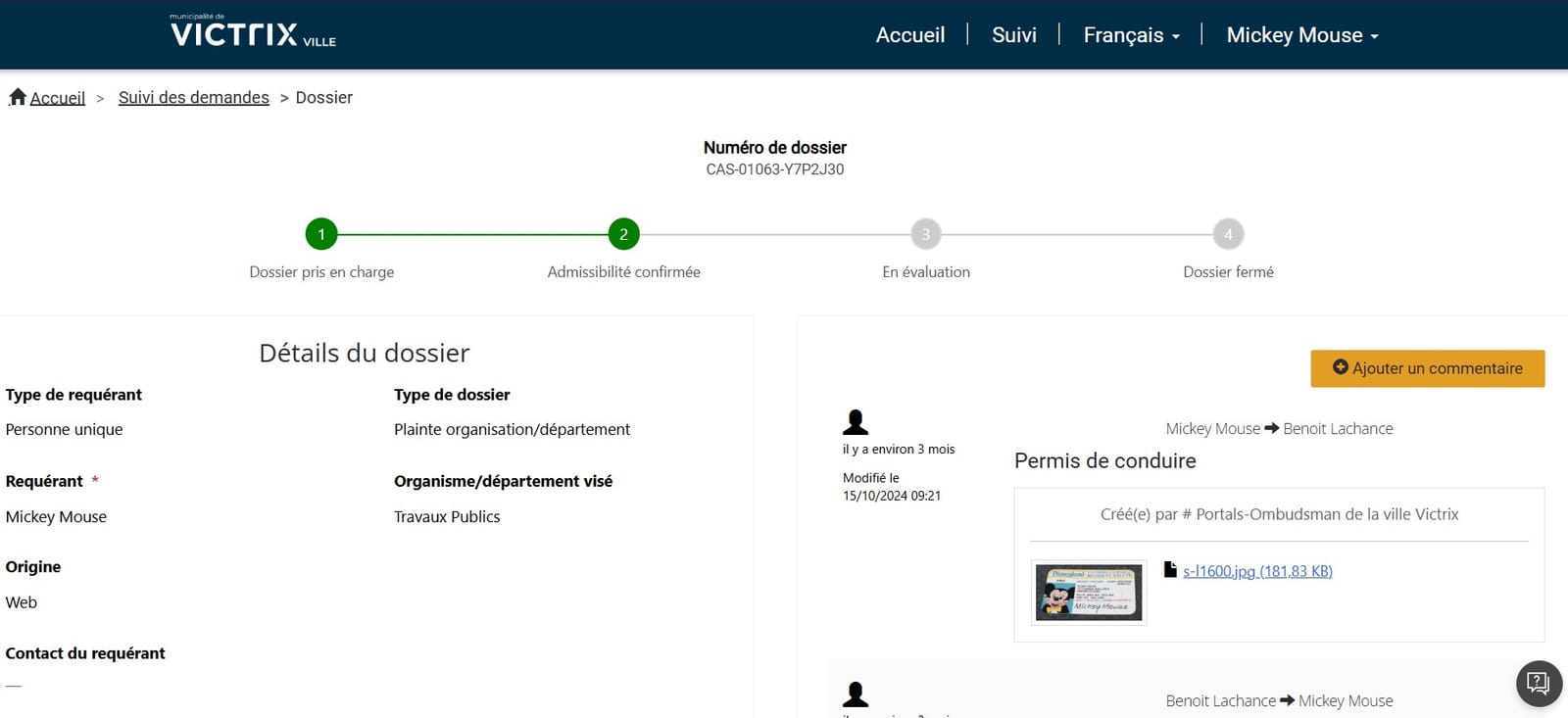Click step 2 circle Admissibilité confirmée

coord(623,234)
